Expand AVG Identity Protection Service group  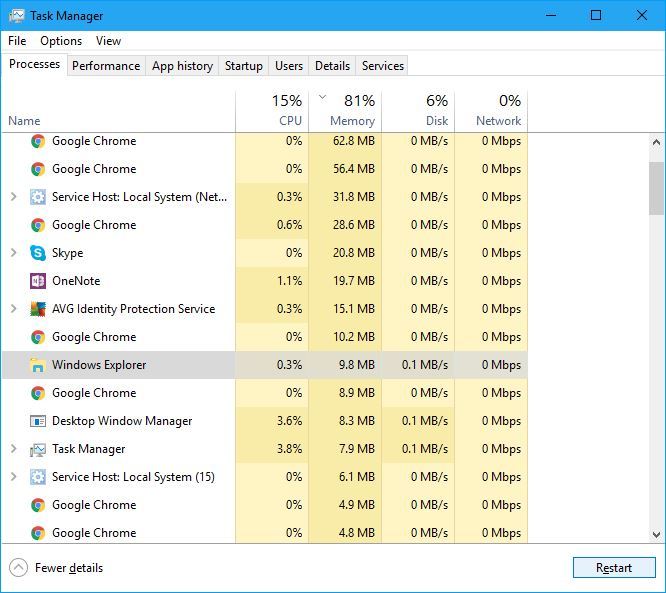point(14,309)
